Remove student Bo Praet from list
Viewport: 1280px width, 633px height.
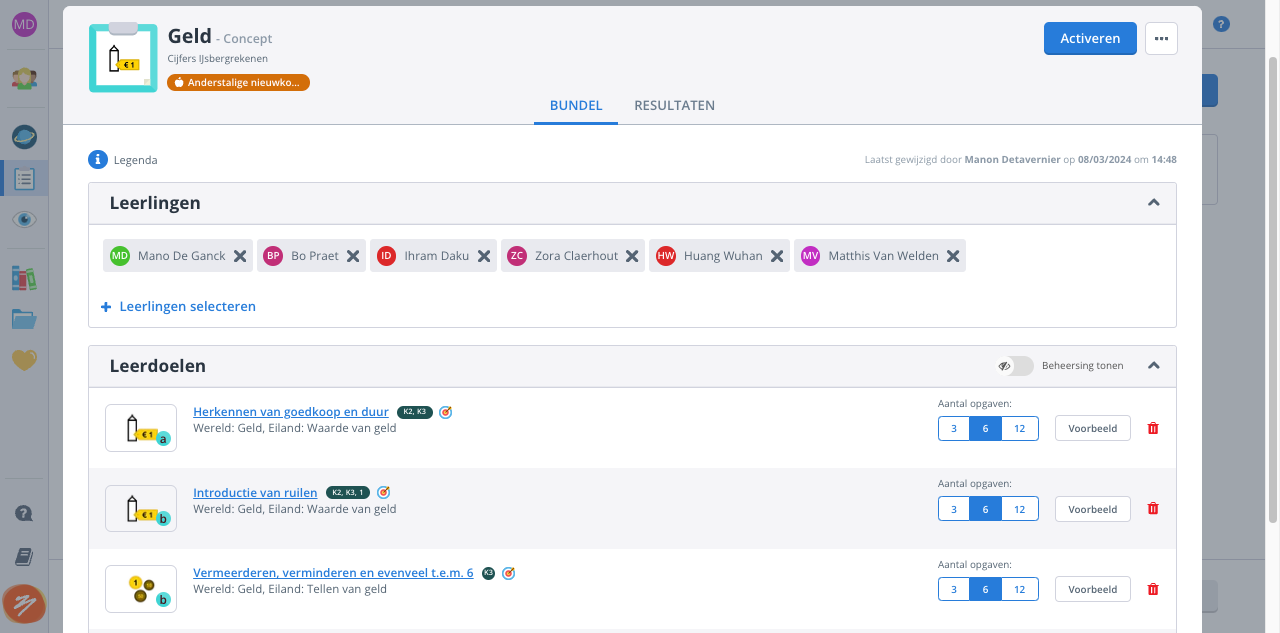(353, 256)
